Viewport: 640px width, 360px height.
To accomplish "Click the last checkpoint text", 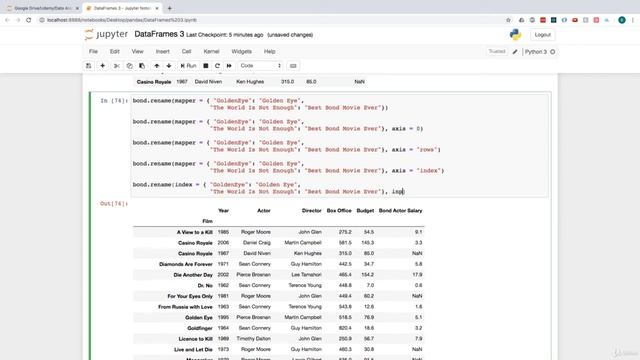I will click(224, 35).
